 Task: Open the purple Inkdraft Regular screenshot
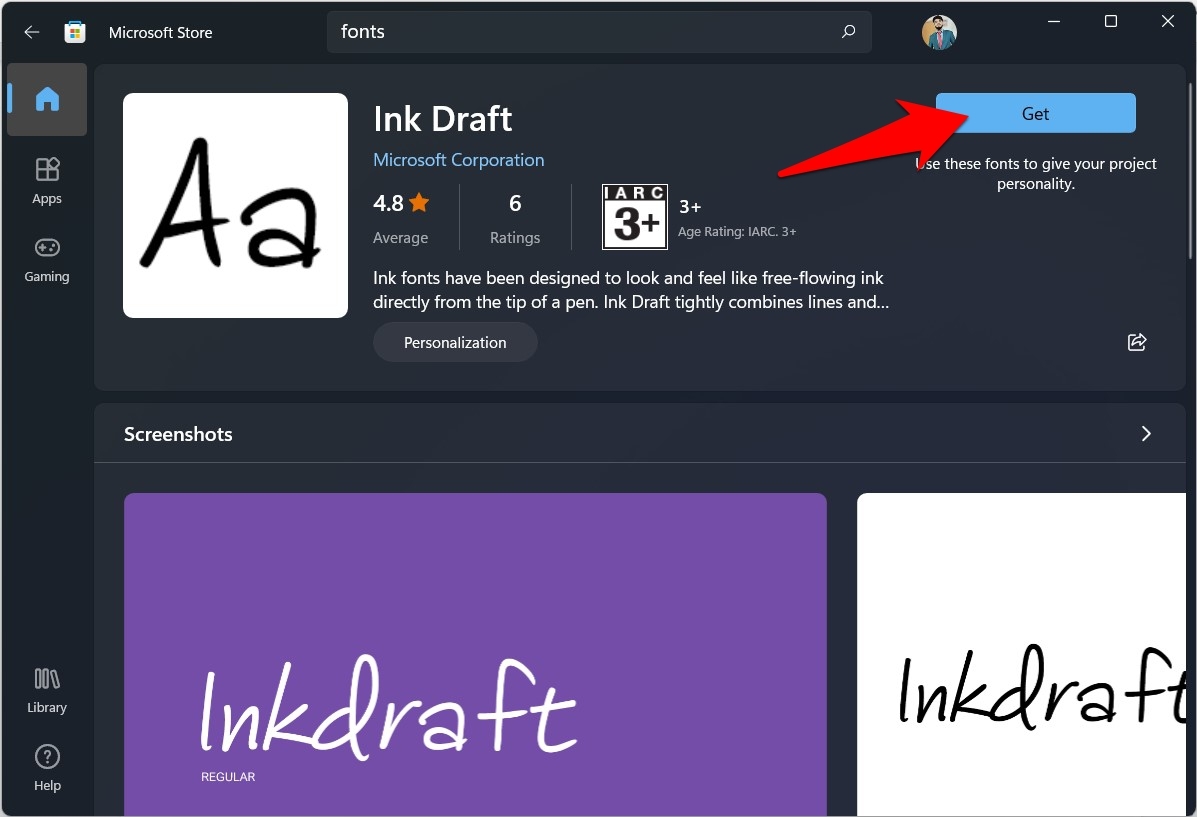(x=475, y=654)
